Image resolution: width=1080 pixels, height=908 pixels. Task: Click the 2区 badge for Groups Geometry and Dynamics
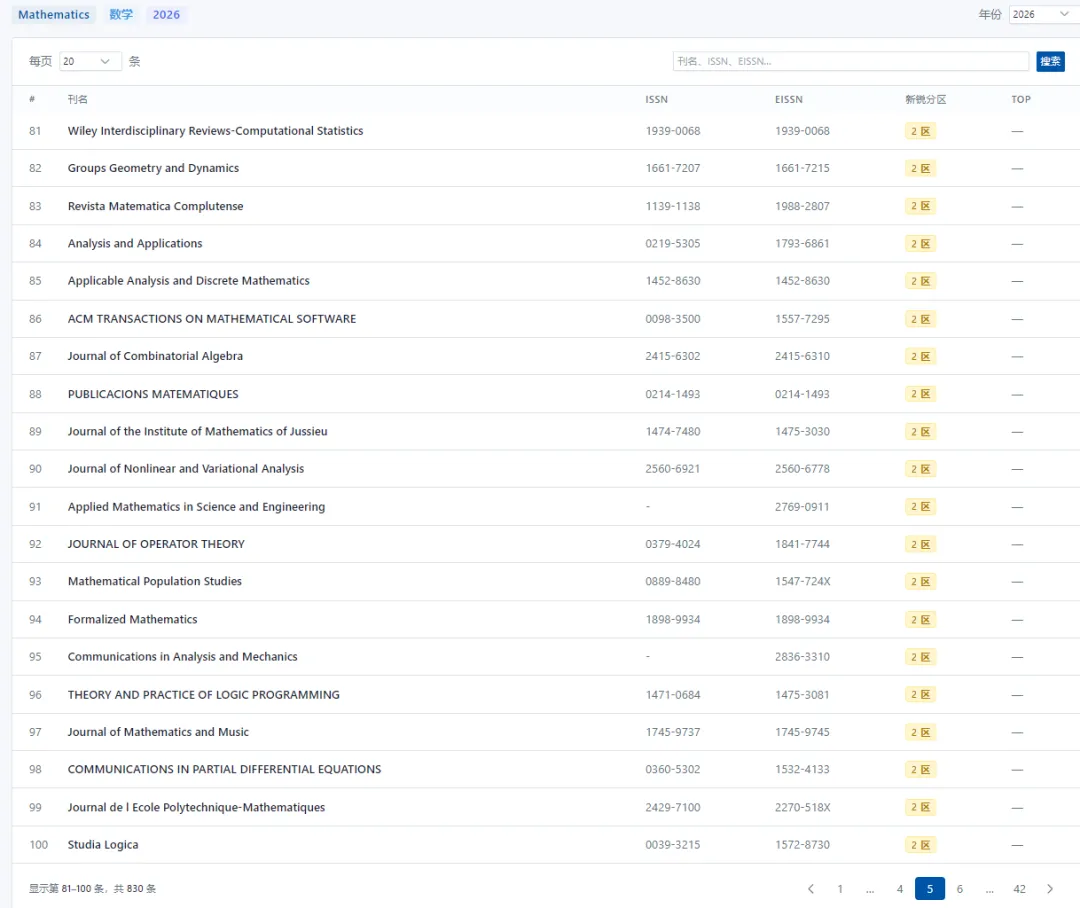coord(920,168)
